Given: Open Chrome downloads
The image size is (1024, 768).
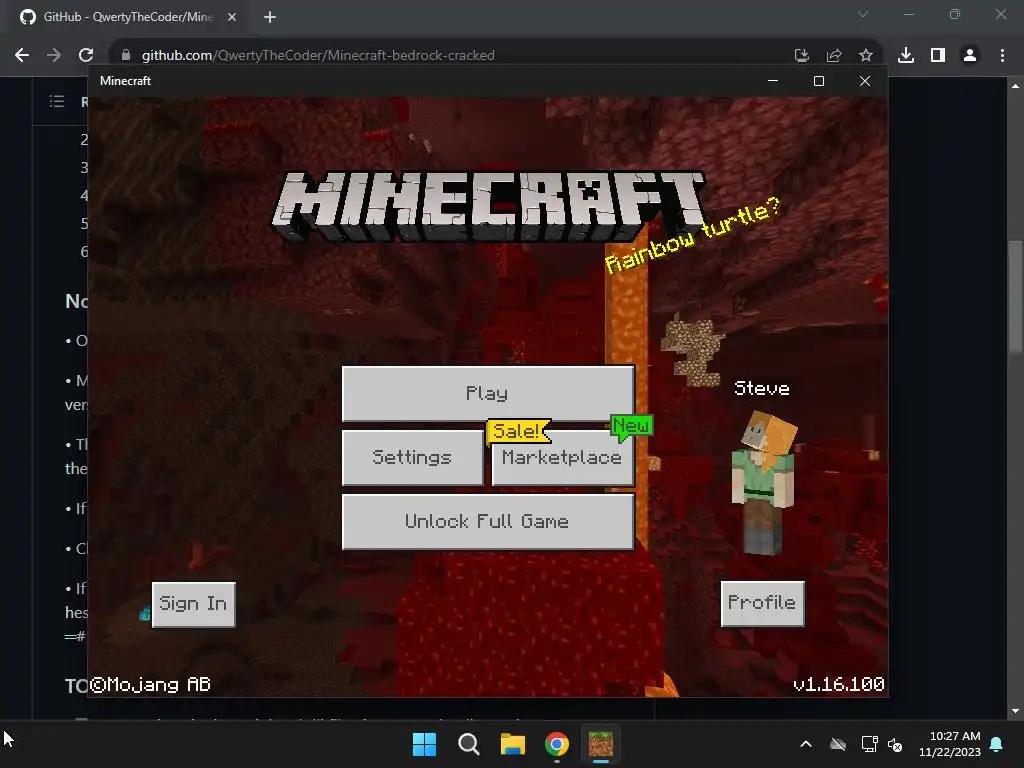Looking at the screenshot, I should pos(906,55).
